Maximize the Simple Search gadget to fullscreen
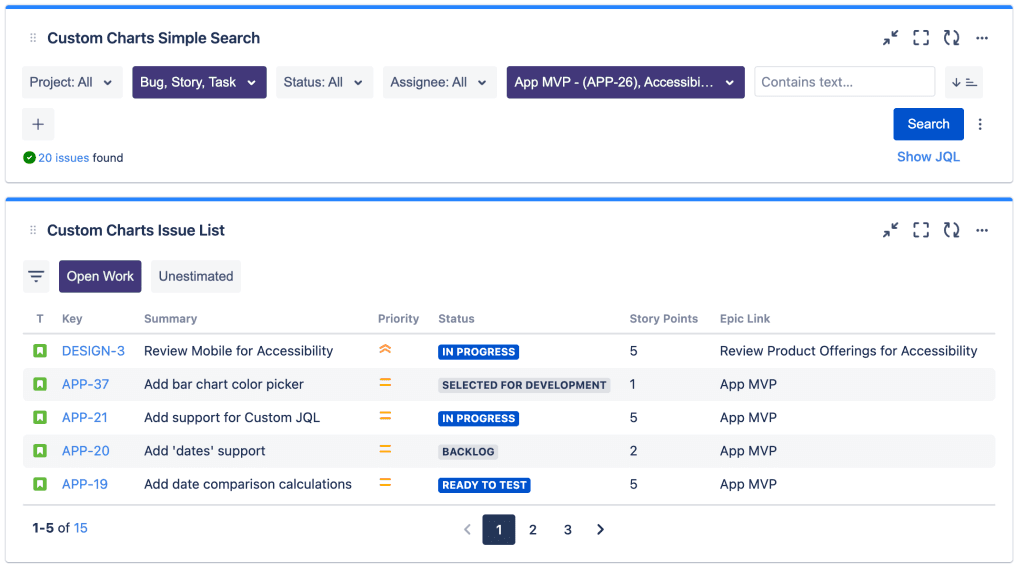Viewport: 1024px width, 572px height. pos(921,38)
